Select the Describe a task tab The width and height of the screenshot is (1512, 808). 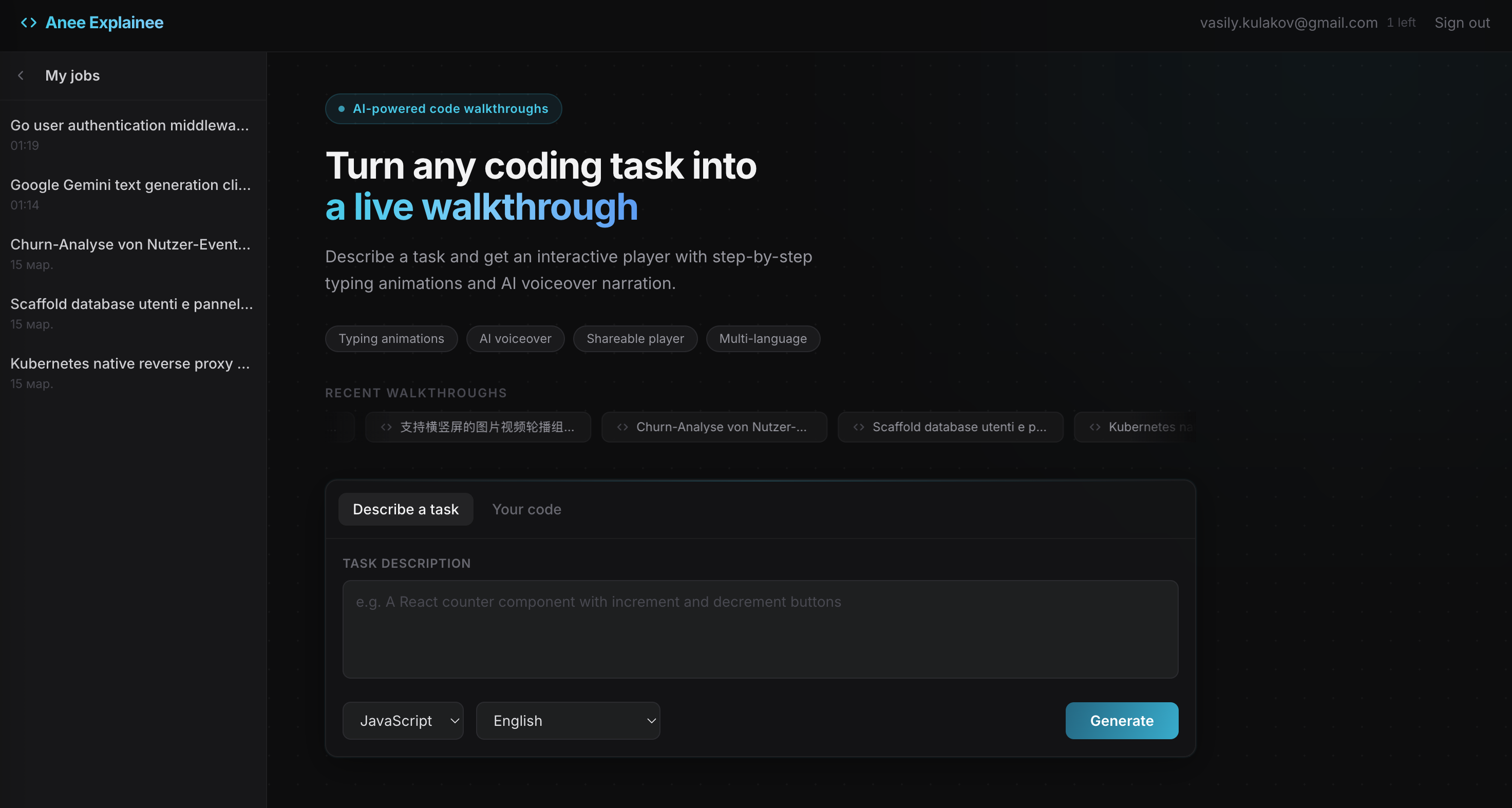pos(406,509)
